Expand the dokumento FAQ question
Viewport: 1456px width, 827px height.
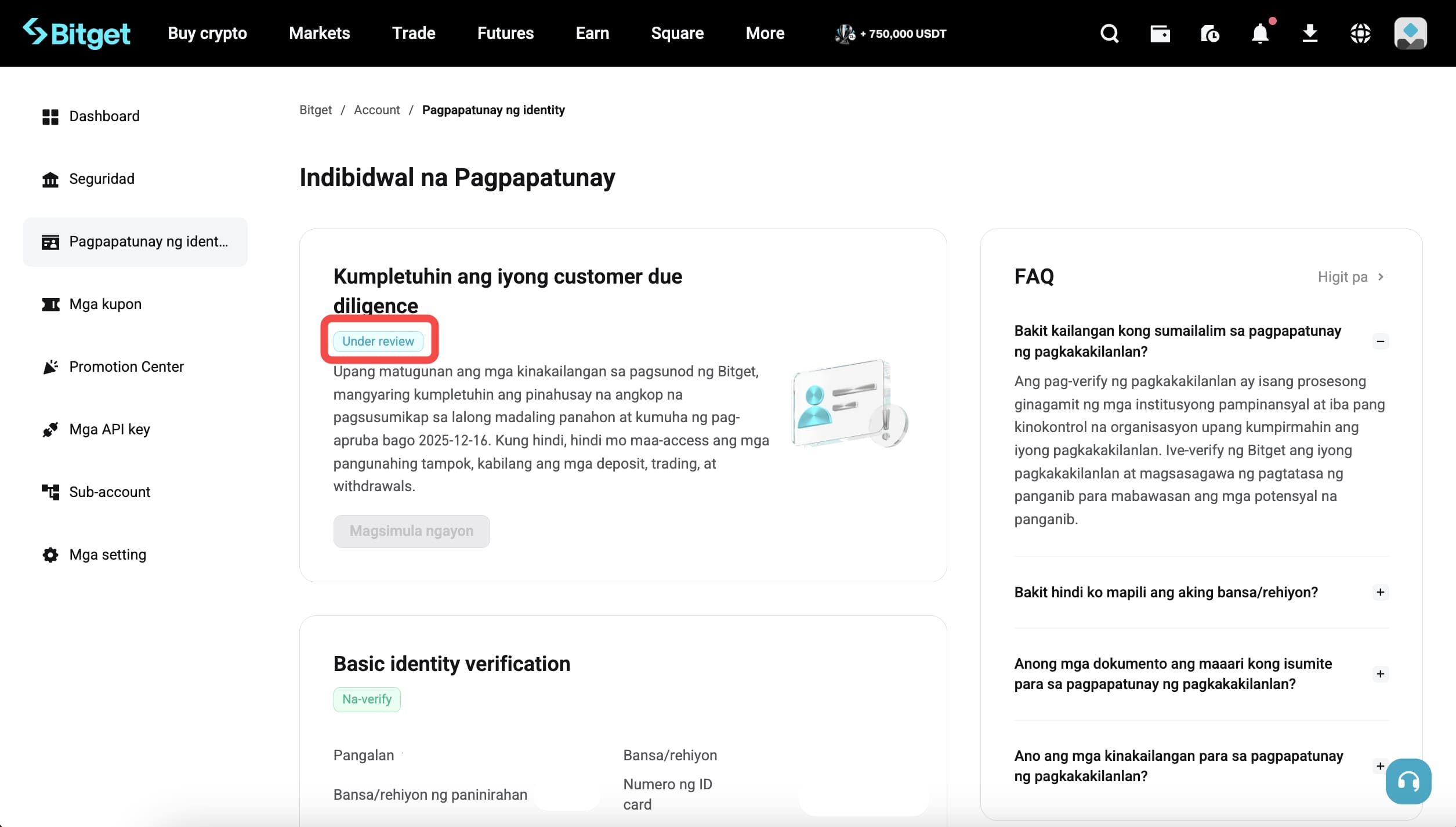1380,673
